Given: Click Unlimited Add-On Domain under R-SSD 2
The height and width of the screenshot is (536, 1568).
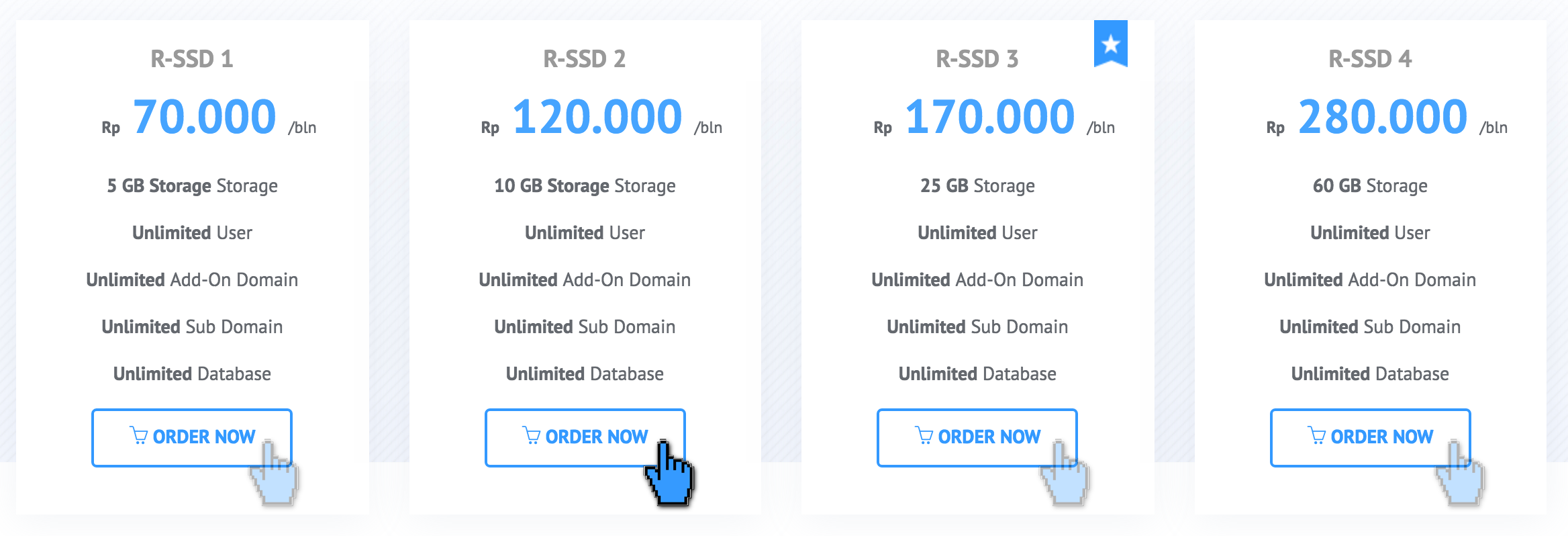Looking at the screenshot, I should coord(584,280).
